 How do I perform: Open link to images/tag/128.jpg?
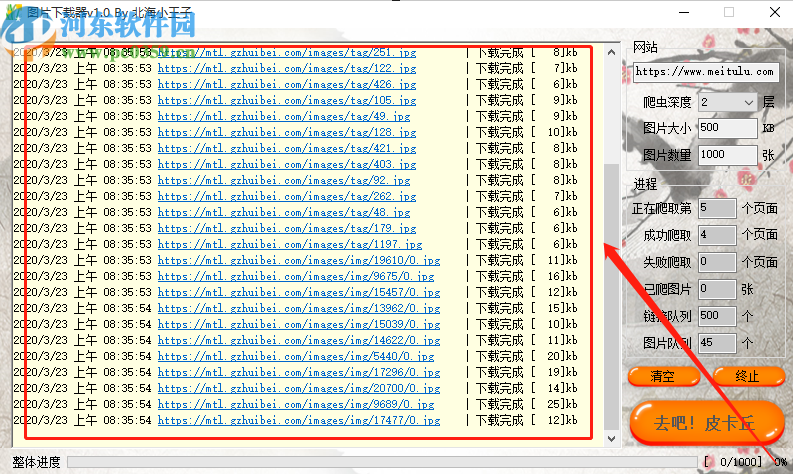click(287, 133)
